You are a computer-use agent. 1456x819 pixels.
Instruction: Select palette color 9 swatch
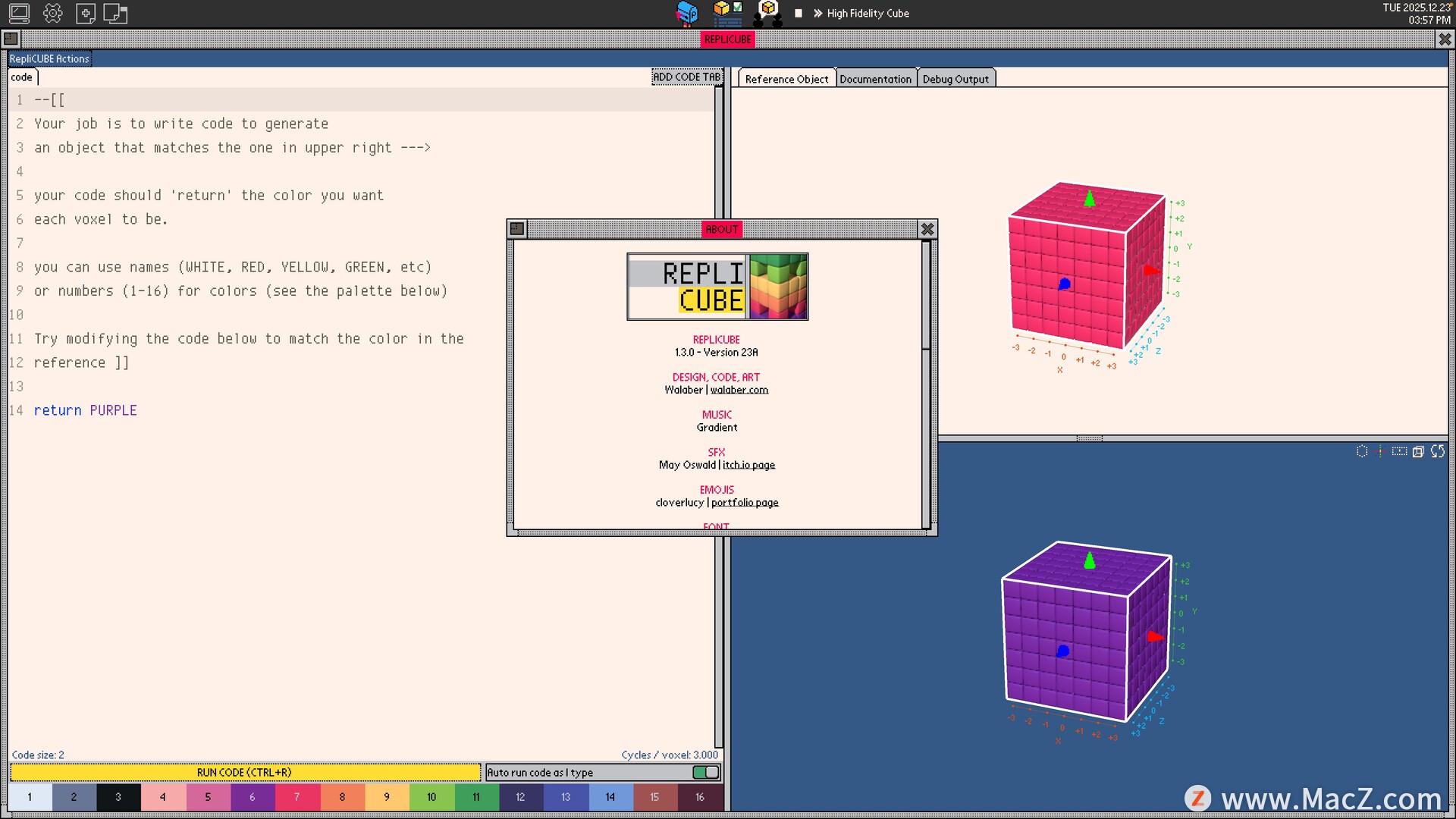pos(387,797)
